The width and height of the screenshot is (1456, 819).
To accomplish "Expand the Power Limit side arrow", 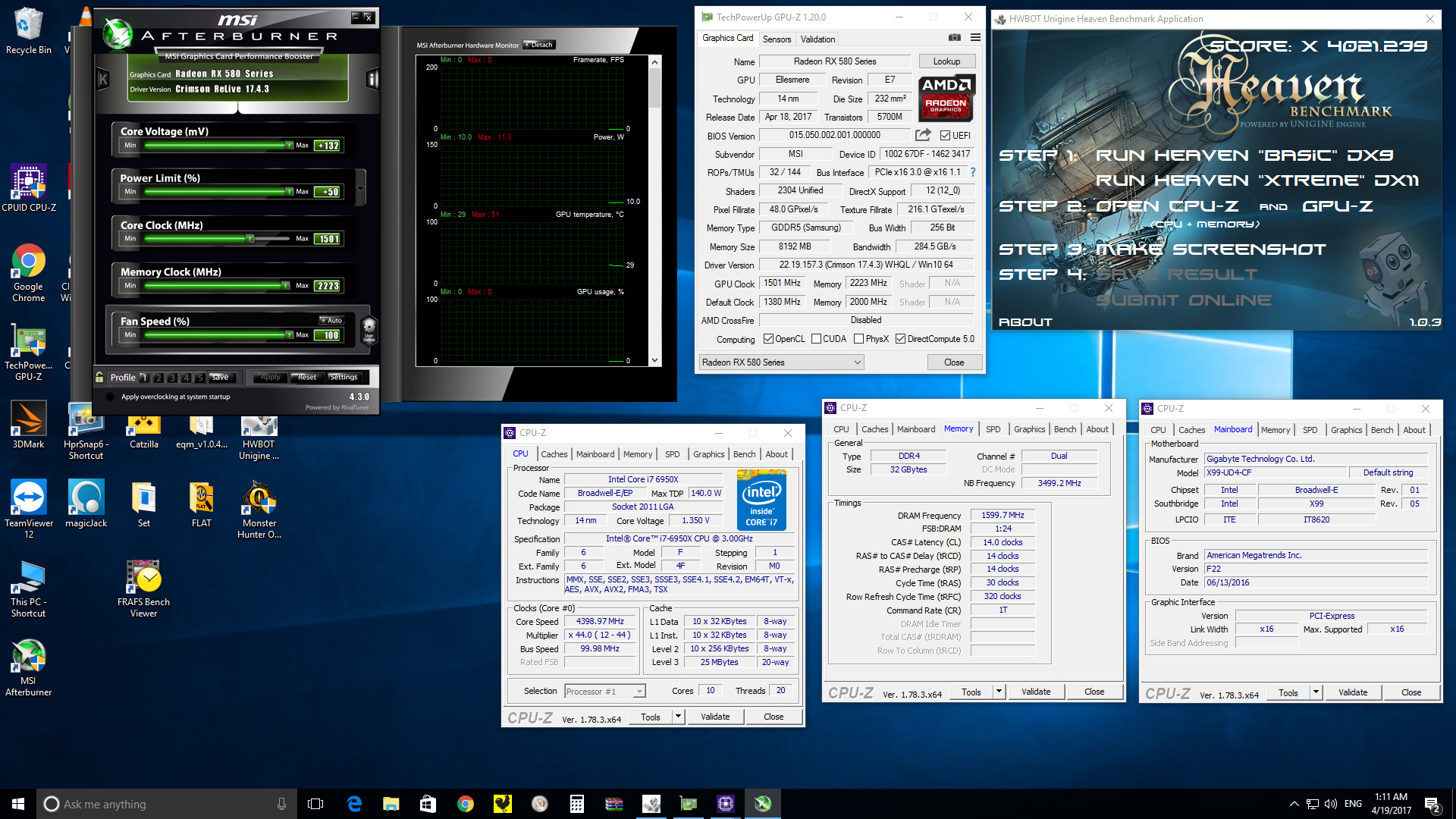I will (361, 188).
